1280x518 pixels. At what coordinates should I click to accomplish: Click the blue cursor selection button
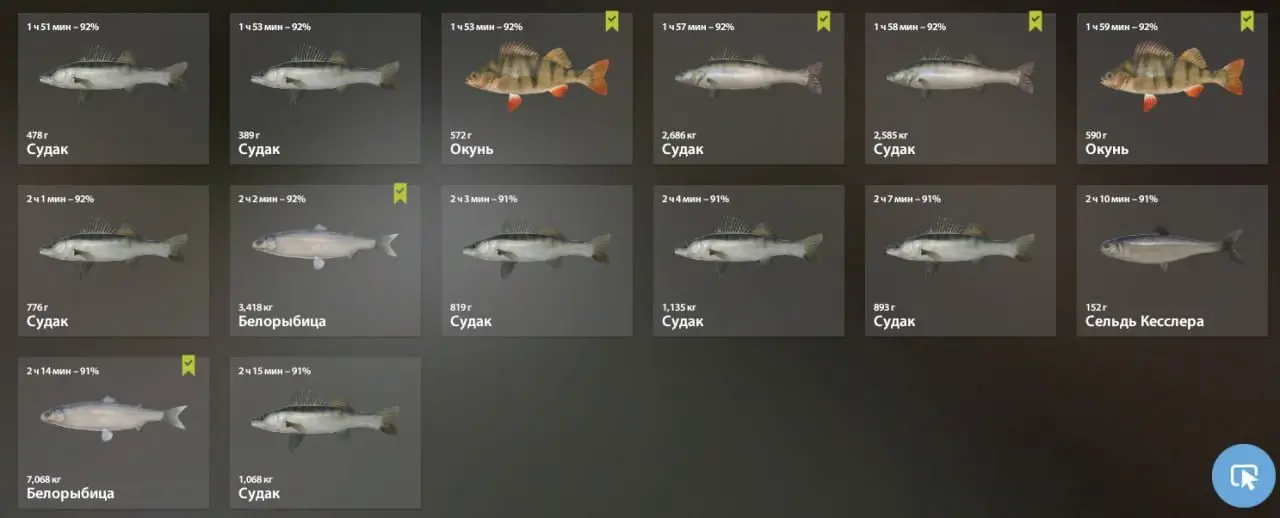1243,476
